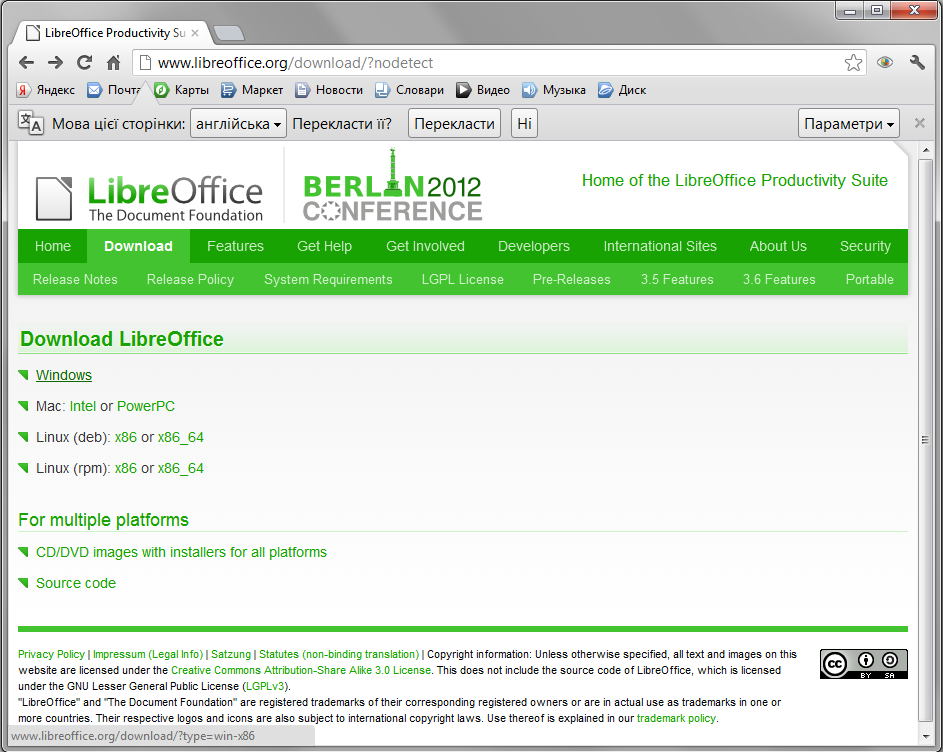The image size is (943, 752).
Task: Open the Source code link
Action: [x=76, y=583]
